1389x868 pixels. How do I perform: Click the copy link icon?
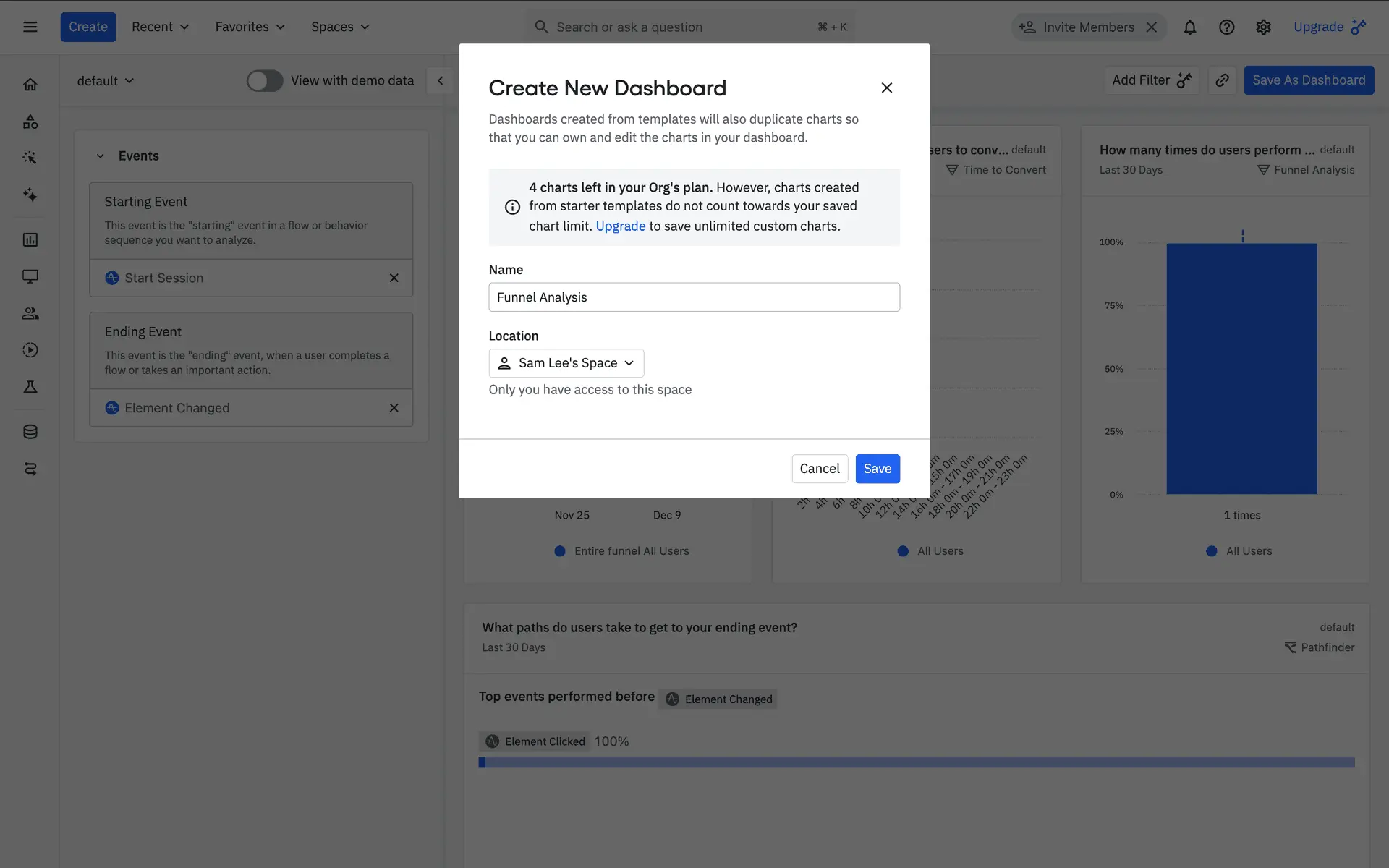pos(1222,80)
